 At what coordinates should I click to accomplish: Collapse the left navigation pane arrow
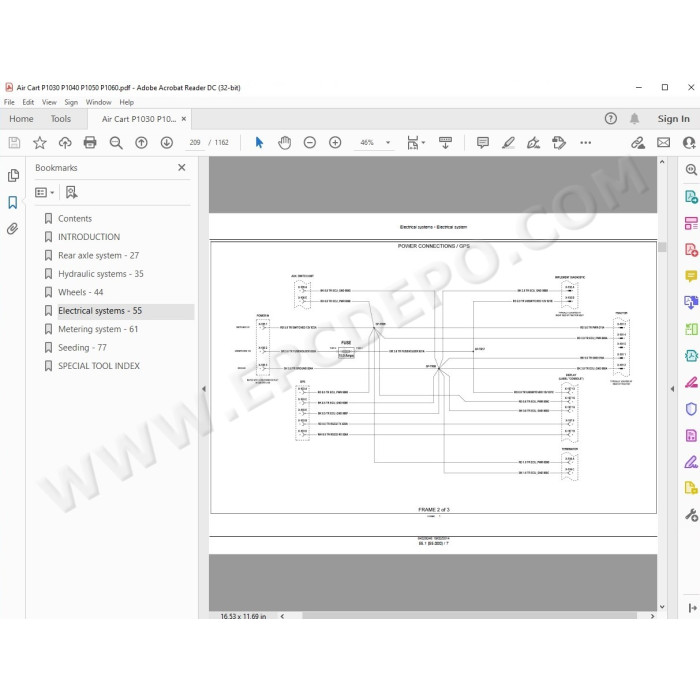coord(204,389)
